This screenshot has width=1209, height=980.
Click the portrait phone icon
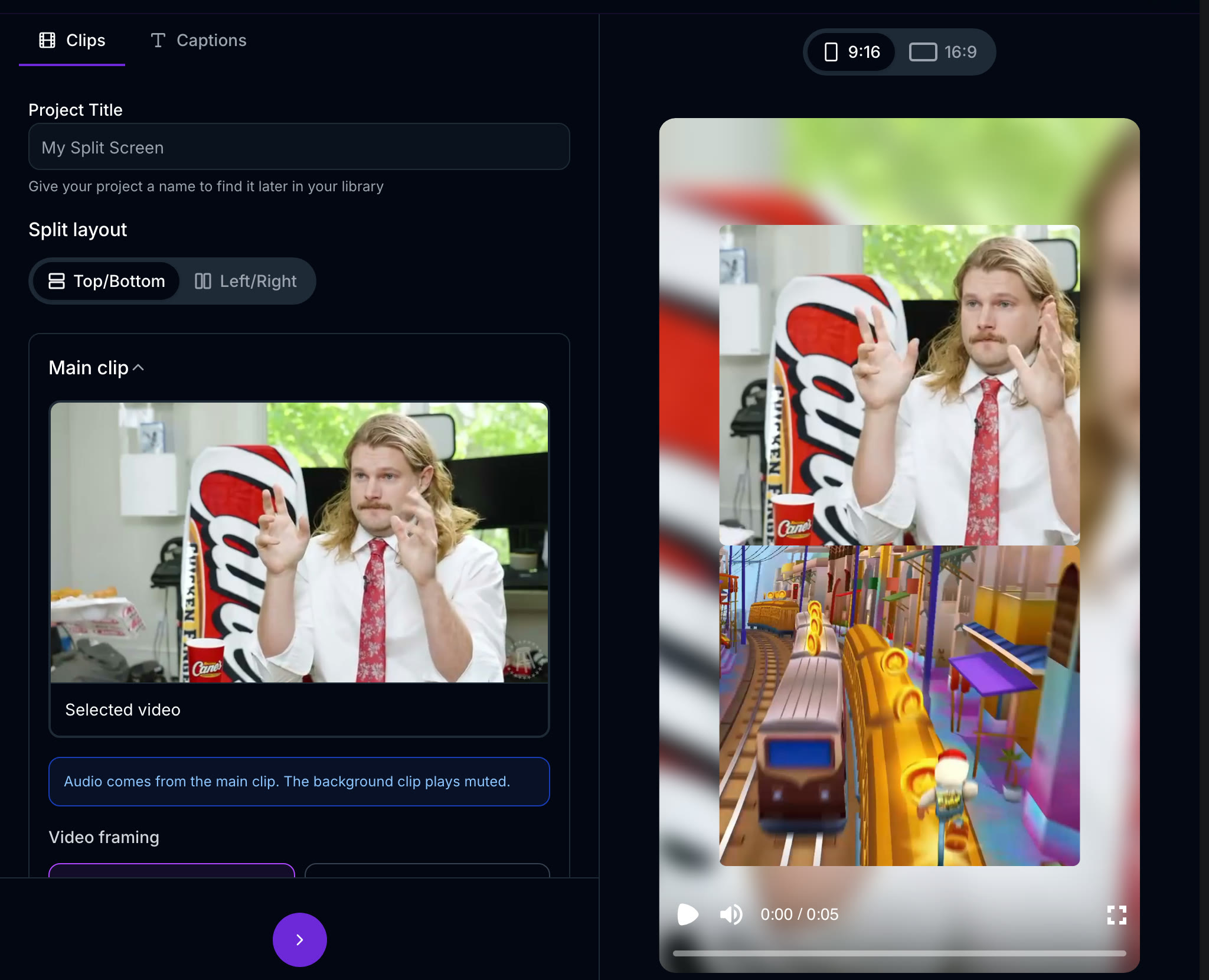tap(831, 52)
